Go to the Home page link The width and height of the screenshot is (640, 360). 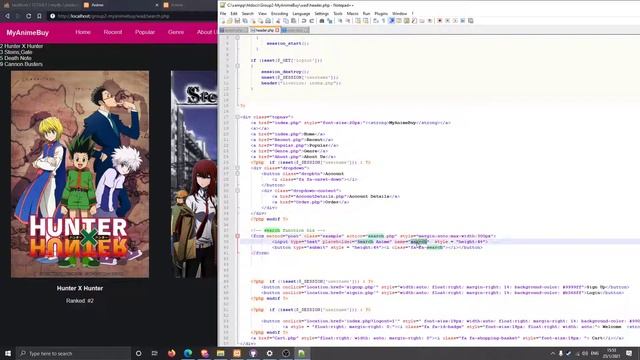[x=83, y=32]
